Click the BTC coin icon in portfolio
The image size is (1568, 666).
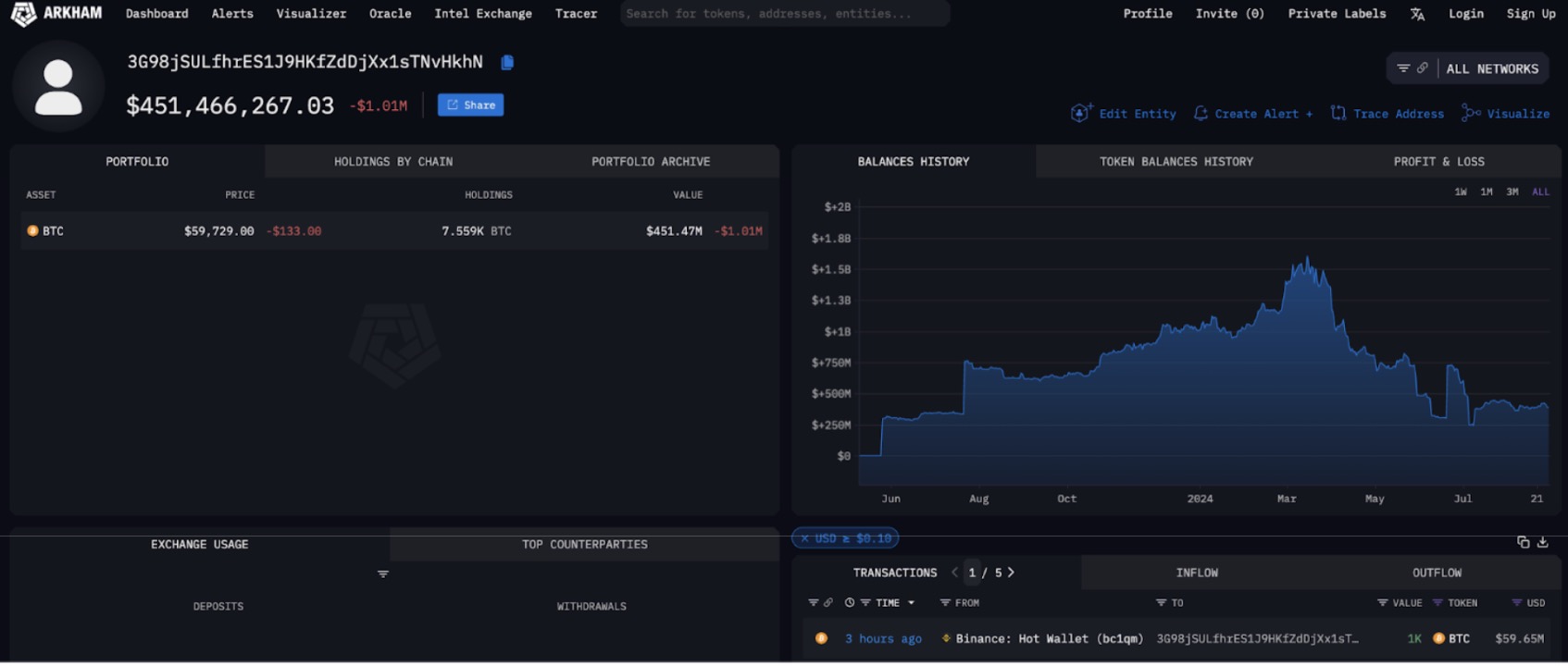point(32,230)
